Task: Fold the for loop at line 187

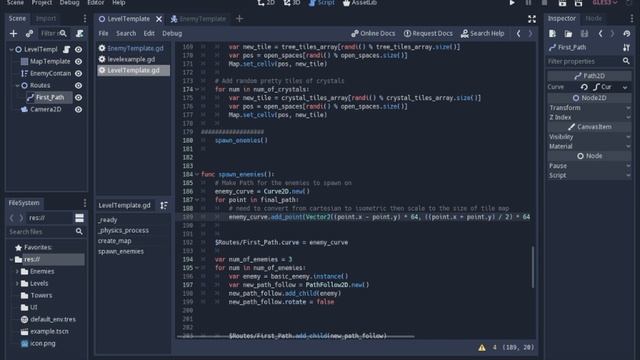Action: 197,200
